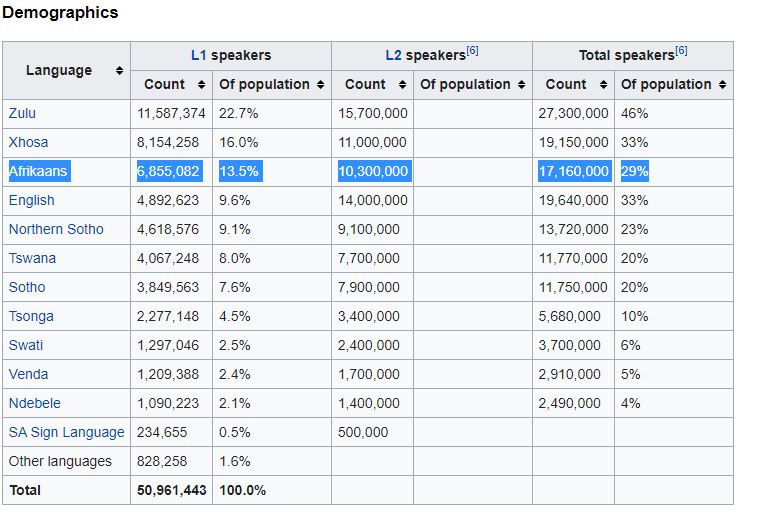The height and width of the screenshot is (513, 773).
Task: Click Total L1 count 50,961,443
Action: 172,491
